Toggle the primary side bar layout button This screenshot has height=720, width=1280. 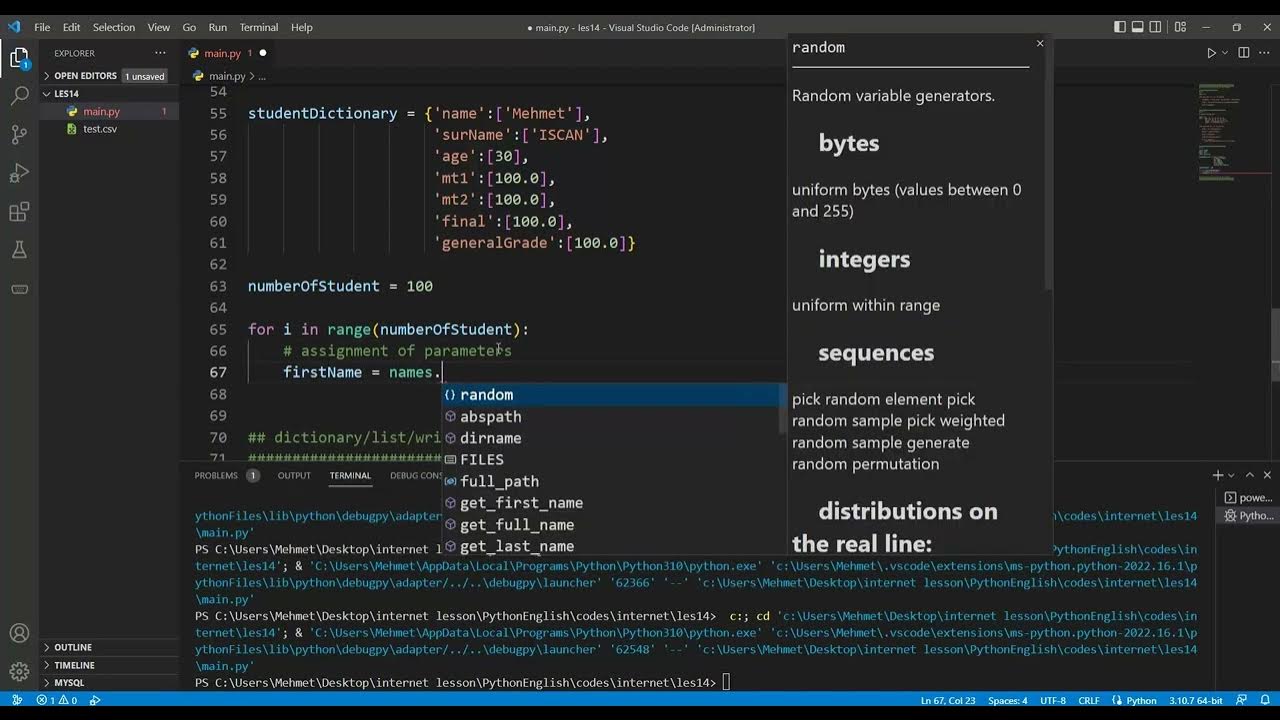pyautogui.click(x=1119, y=27)
